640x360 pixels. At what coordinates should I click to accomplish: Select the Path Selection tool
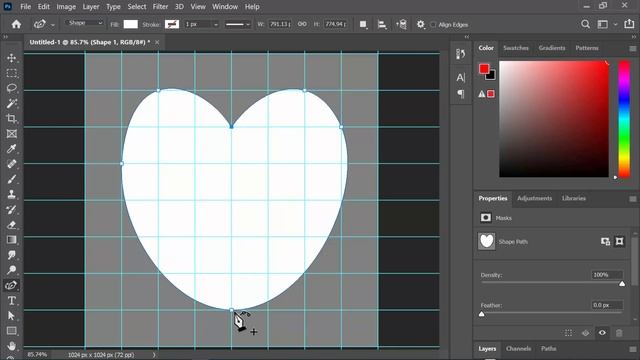click(11, 316)
